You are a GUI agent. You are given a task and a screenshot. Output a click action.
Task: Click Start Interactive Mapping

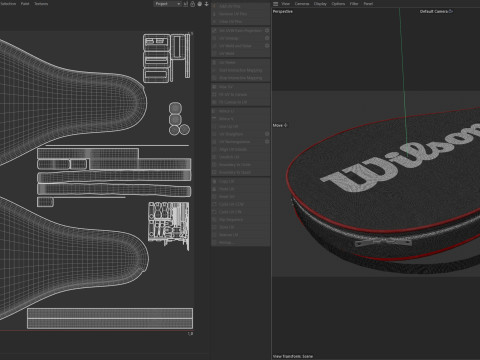pos(240,70)
